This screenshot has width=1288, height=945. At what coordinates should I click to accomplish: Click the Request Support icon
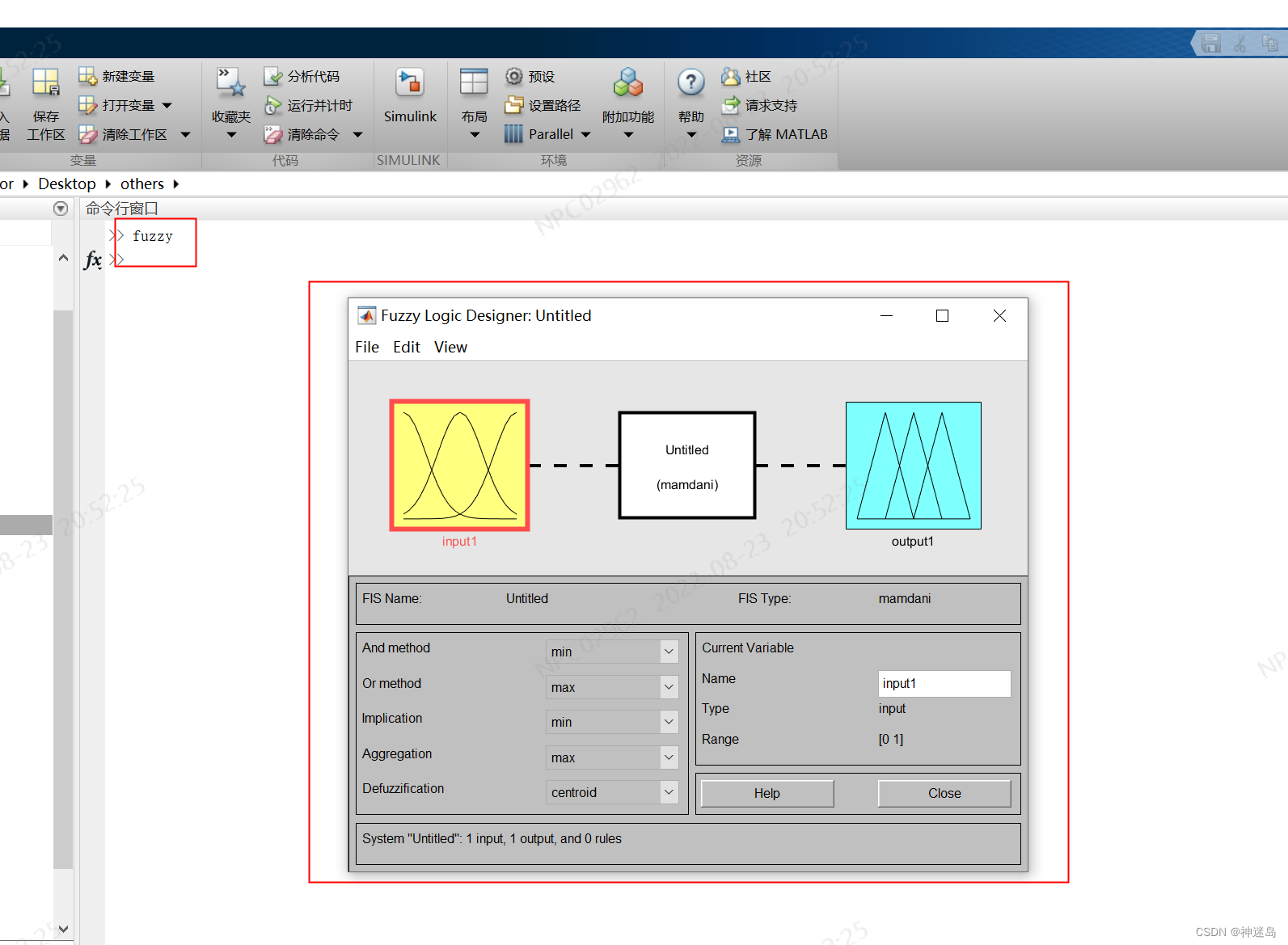tap(731, 105)
